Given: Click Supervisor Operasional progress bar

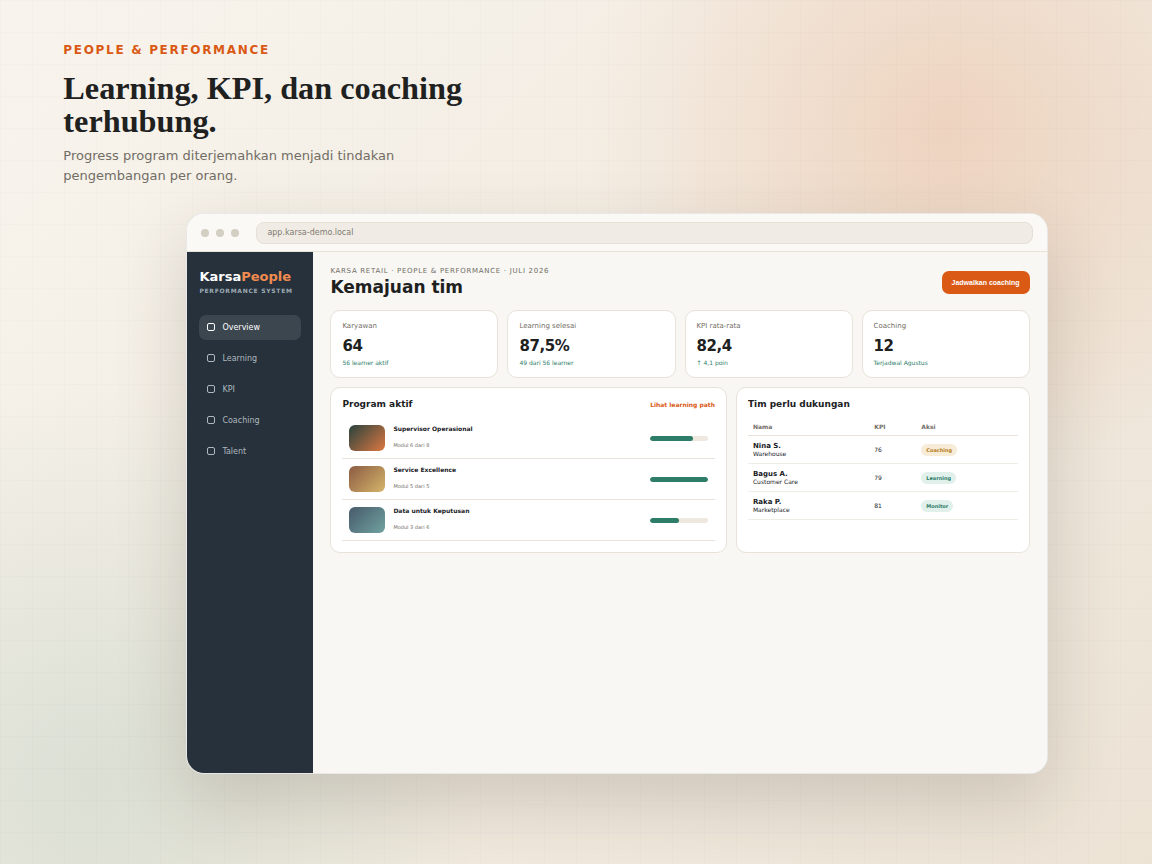Looking at the screenshot, I should click(x=679, y=439).
